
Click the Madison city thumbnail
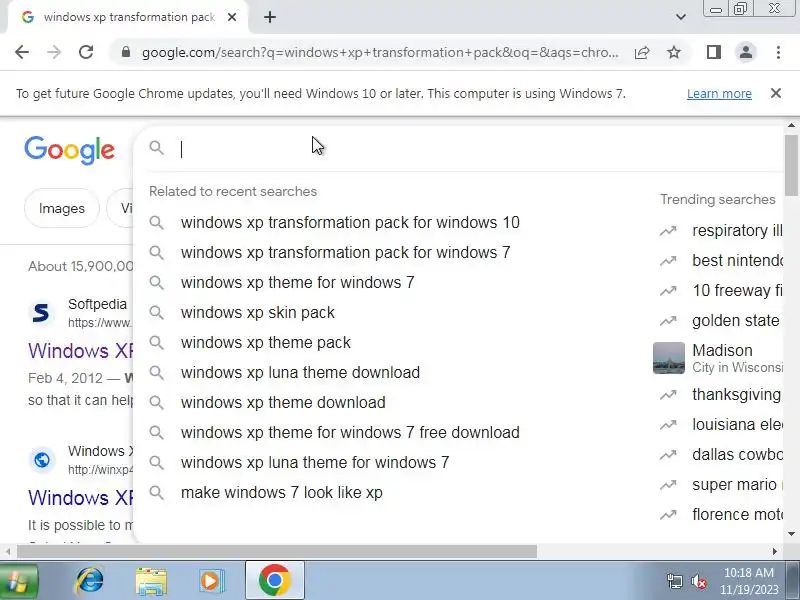[668, 358]
